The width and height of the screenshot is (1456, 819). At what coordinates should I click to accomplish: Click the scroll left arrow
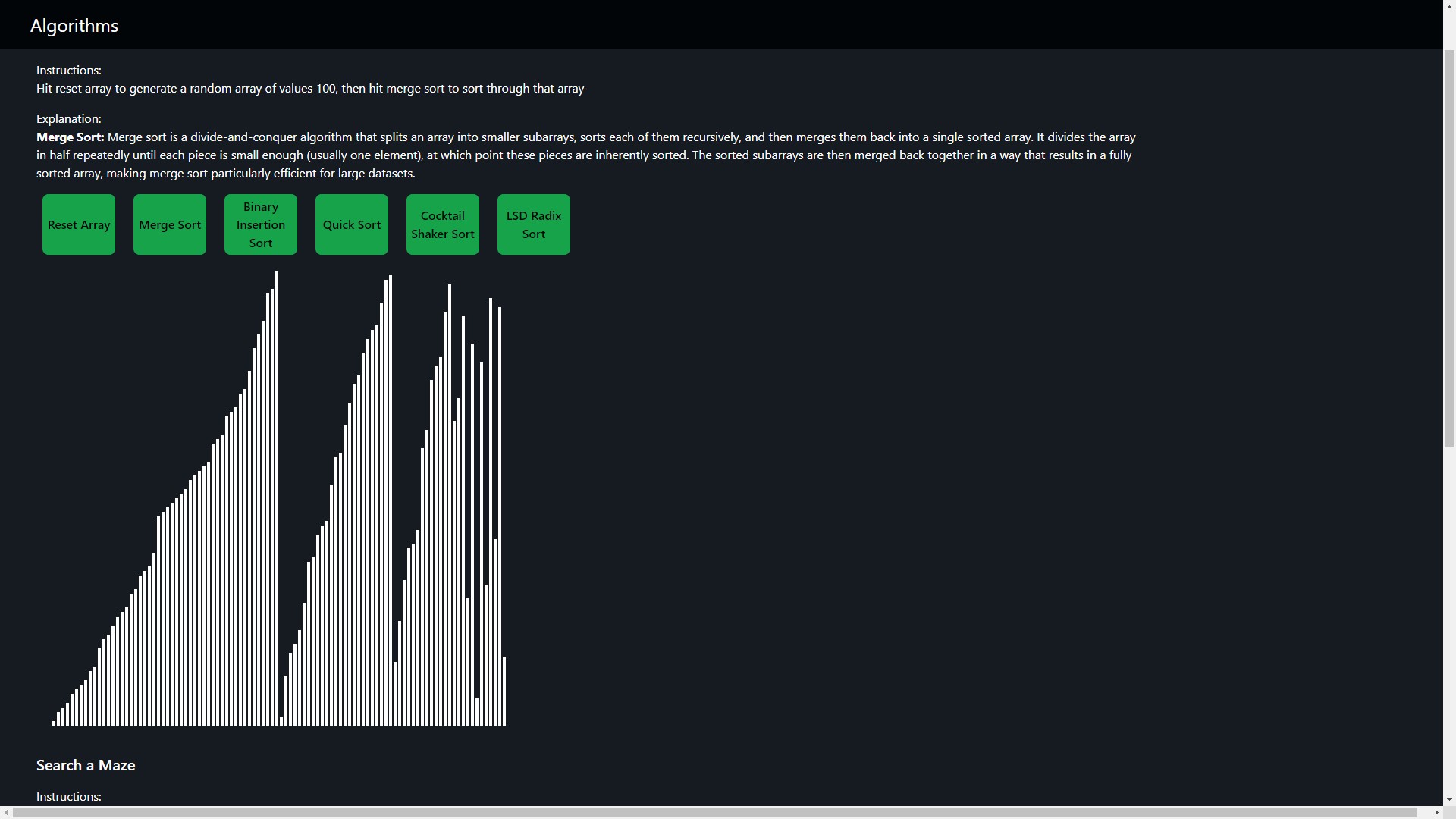(6, 812)
